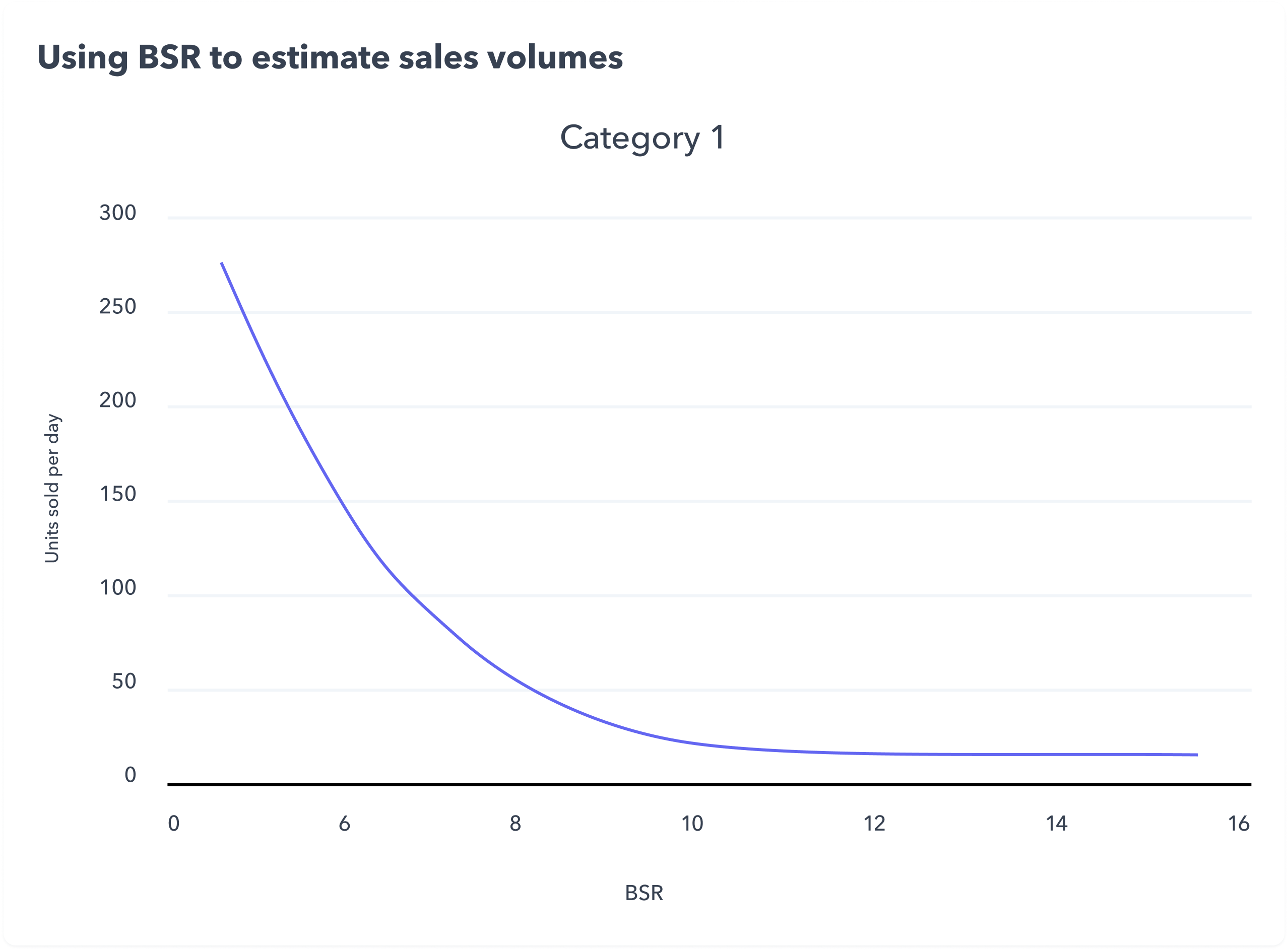Click the 0 label on the vertical axis
The height and width of the screenshot is (950, 1288).
(131, 775)
